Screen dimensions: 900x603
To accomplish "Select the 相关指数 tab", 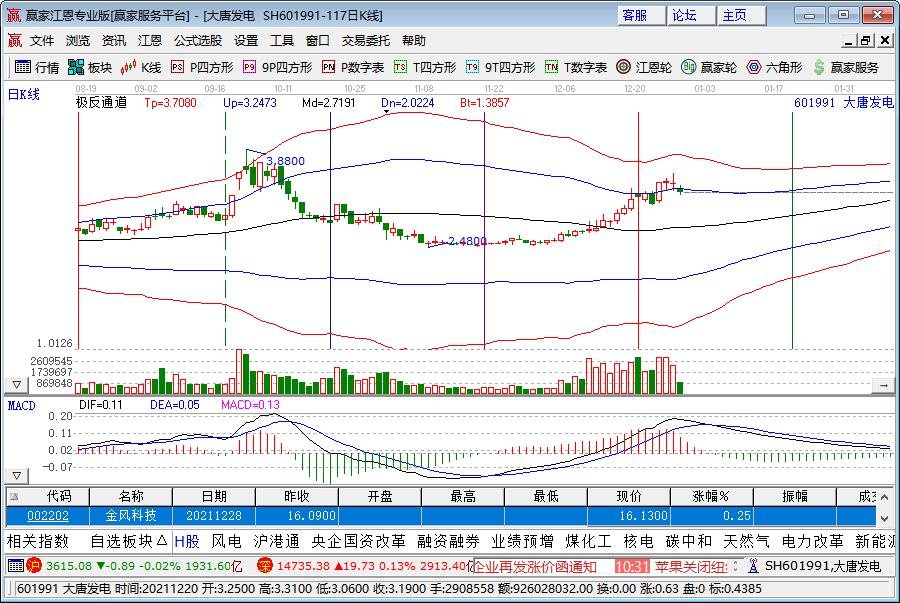I will (38, 541).
